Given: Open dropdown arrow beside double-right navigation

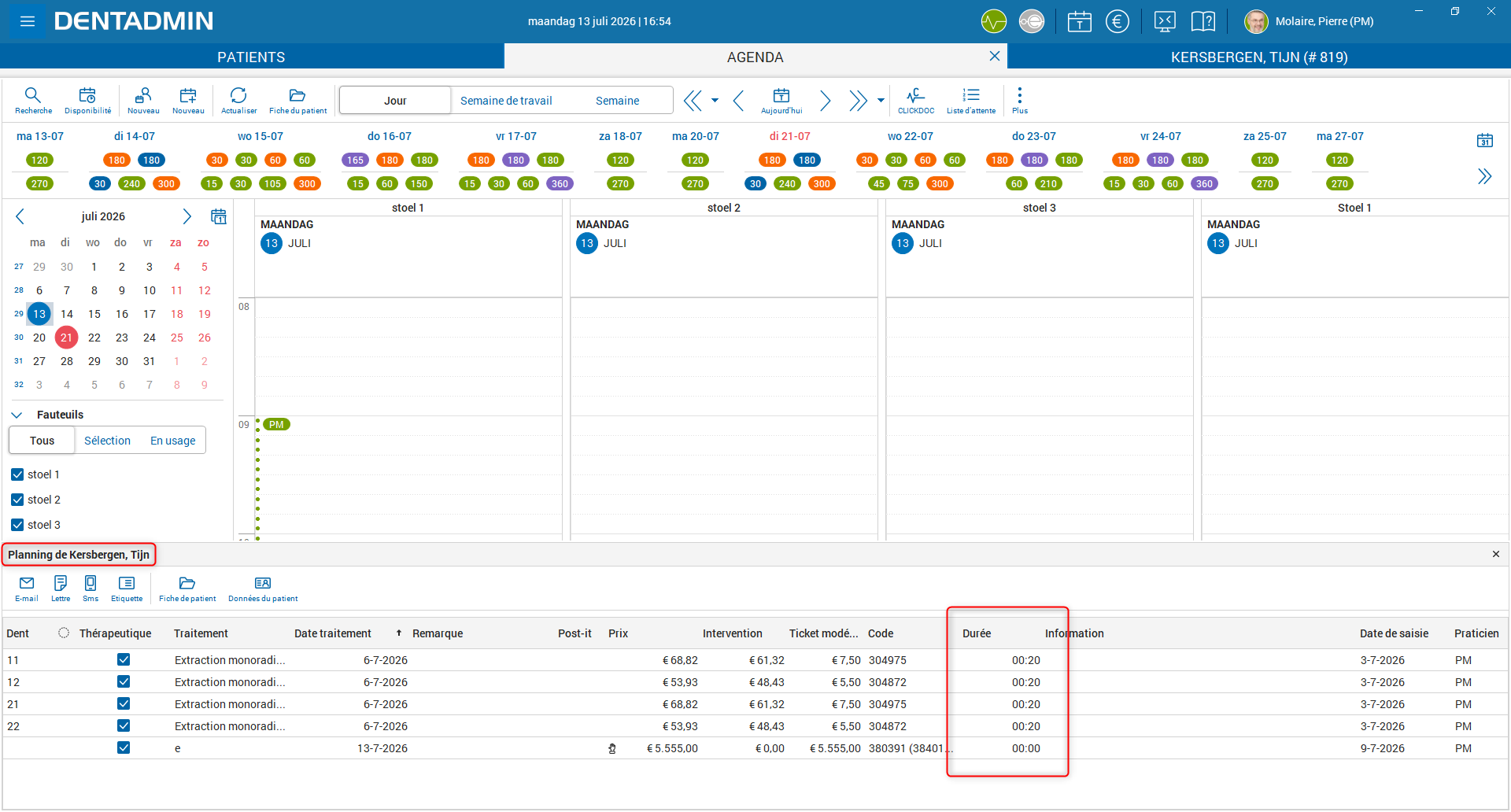Looking at the screenshot, I should coord(881,100).
